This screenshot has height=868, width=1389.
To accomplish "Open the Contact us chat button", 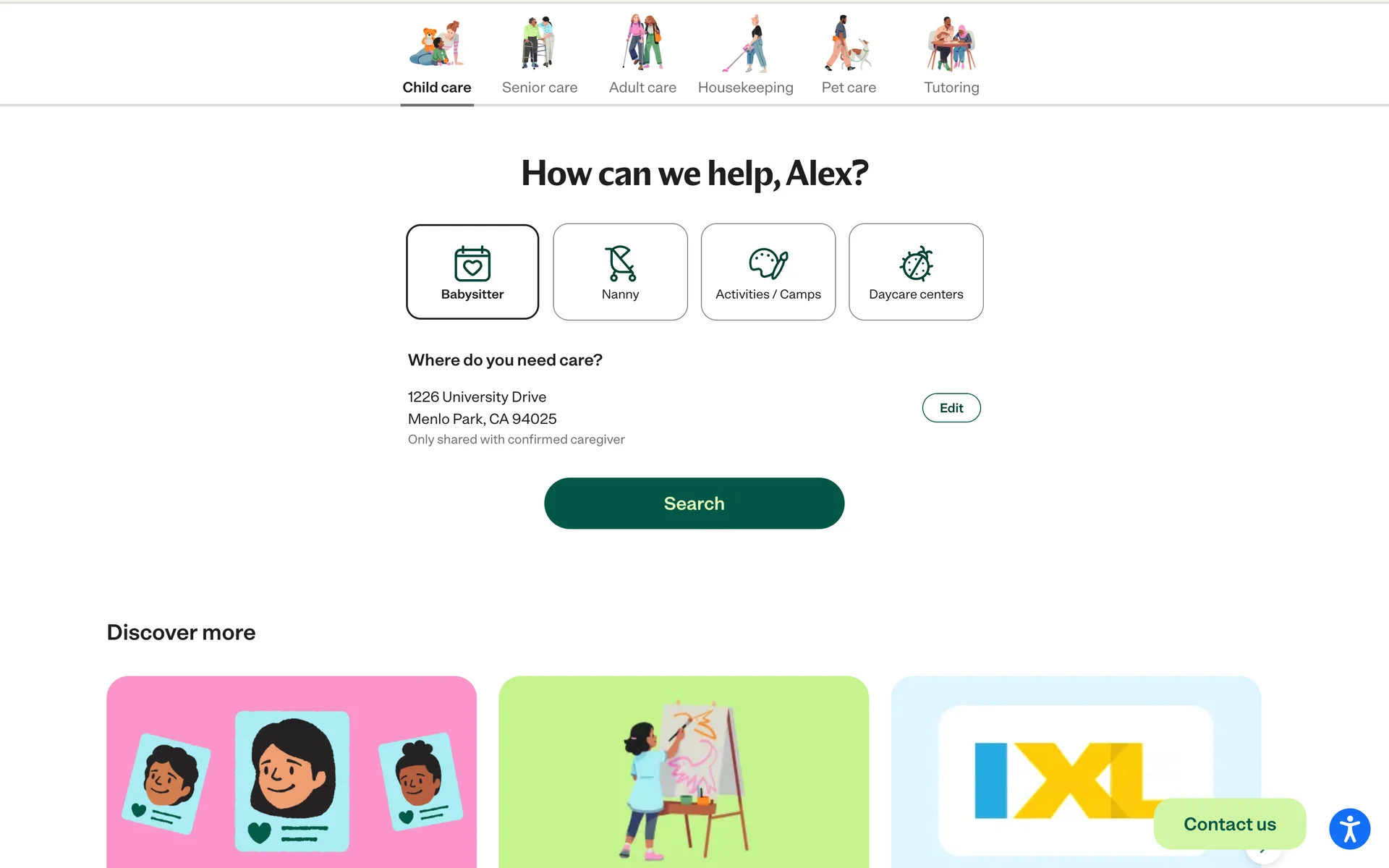I will click(x=1229, y=824).
